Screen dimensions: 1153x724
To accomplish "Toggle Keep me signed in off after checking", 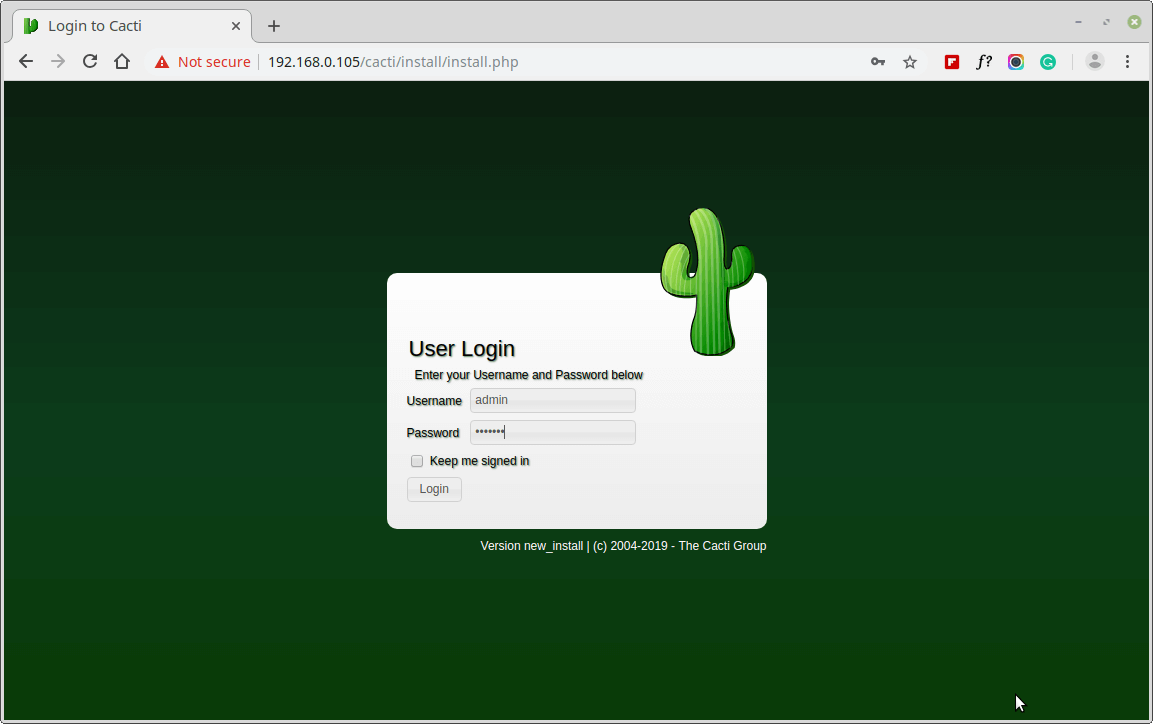I will coord(417,461).
